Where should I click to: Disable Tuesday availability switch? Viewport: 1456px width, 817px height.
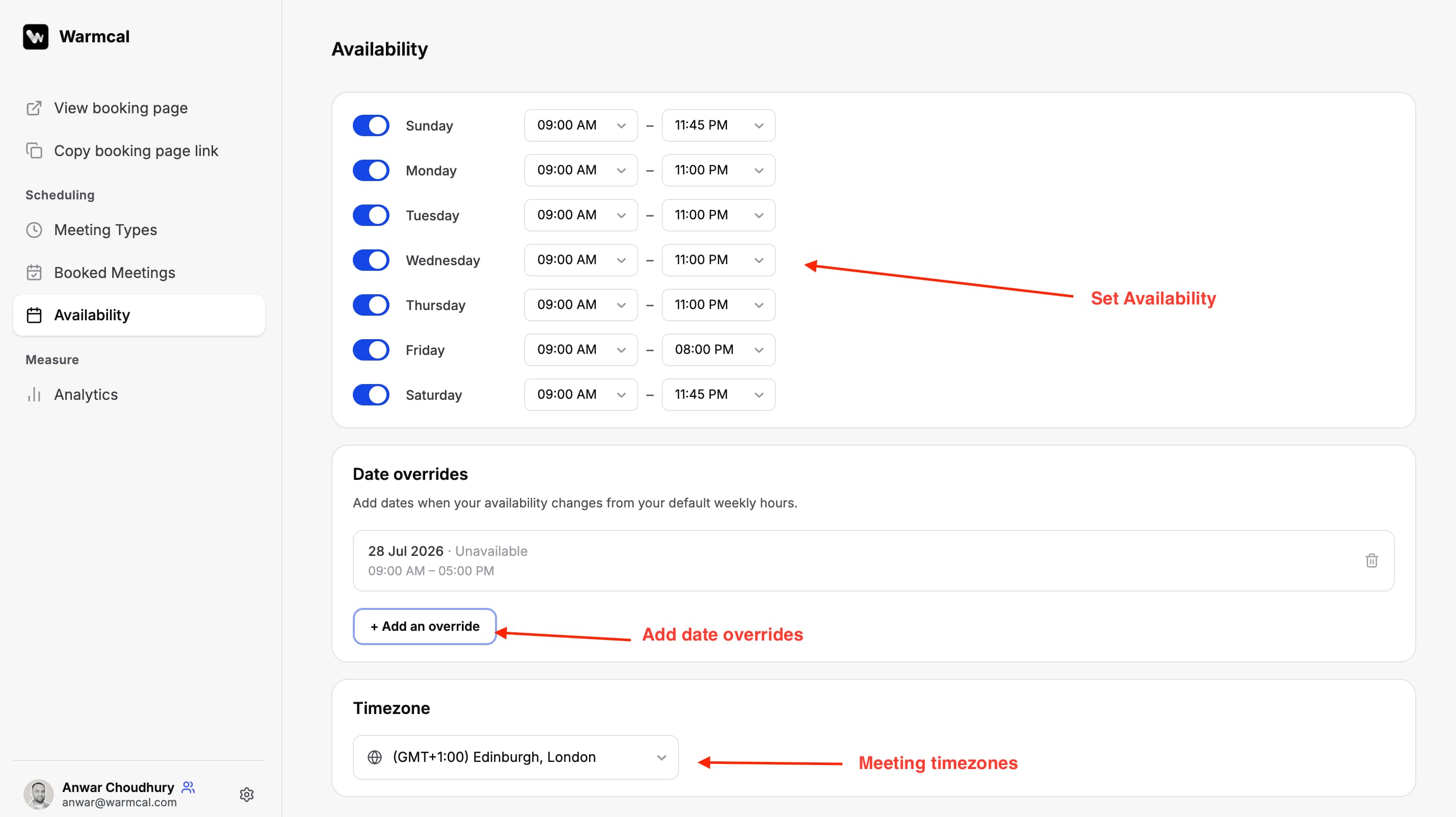tap(371, 215)
